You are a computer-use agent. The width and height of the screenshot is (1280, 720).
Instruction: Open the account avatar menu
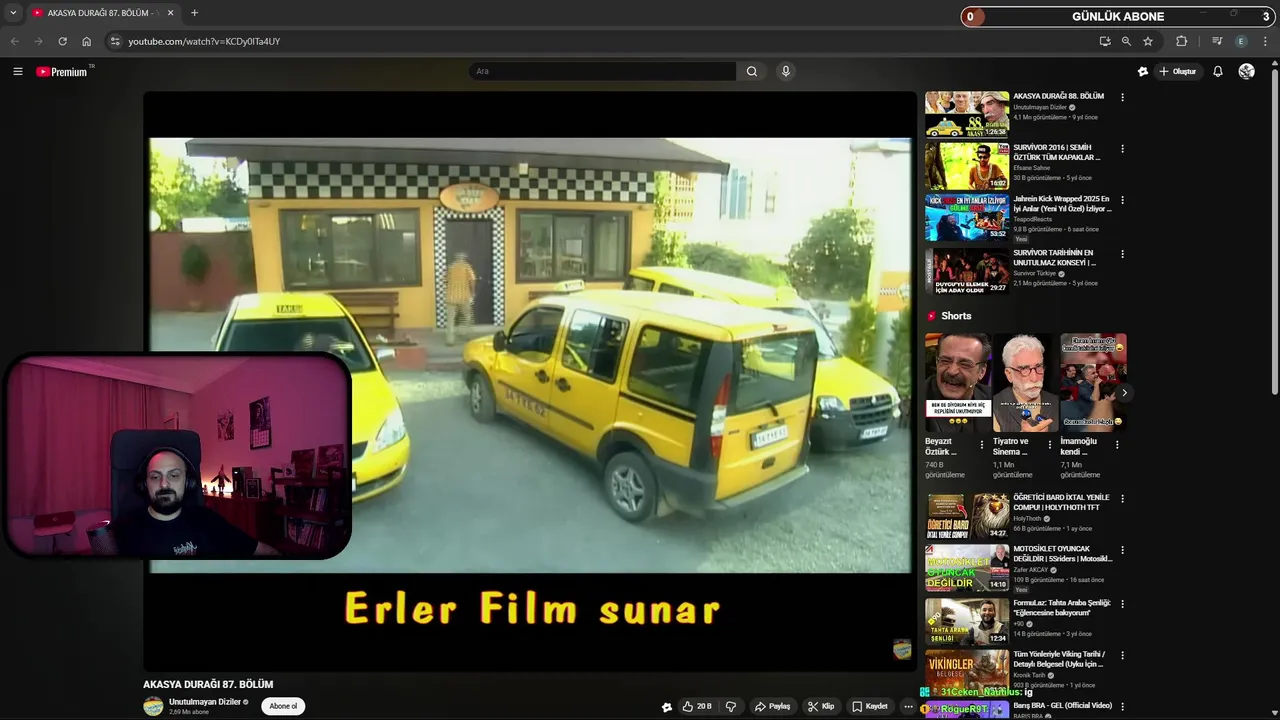[1246, 71]
